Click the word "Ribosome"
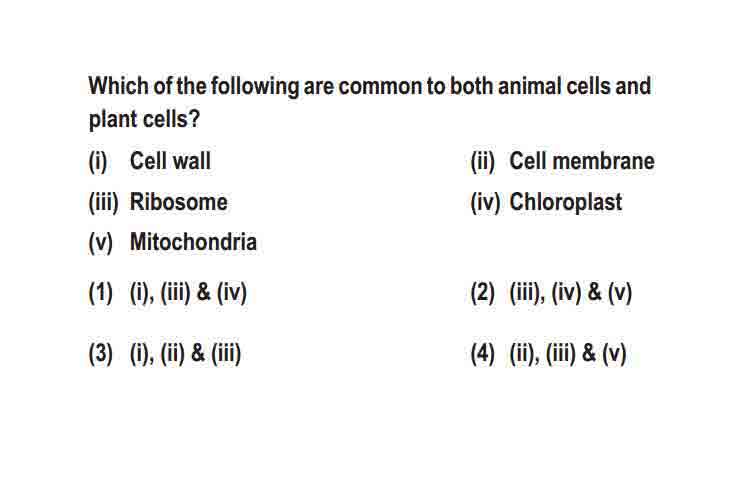This screenshot has width=750, height=500. 179,202
